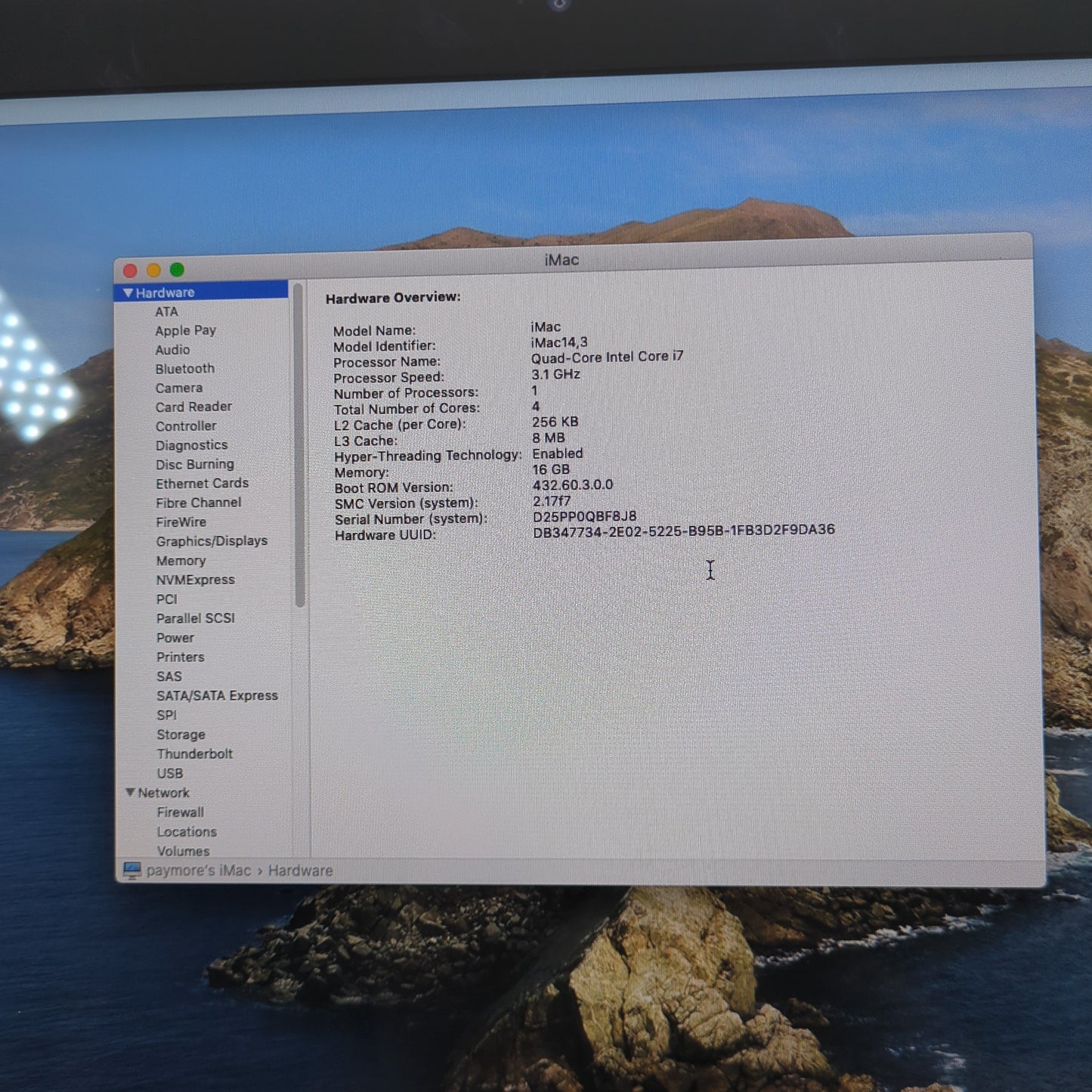Click the computer icon in path bar
The width and height of the screenshot is (1092, 1092).
pos(132,871)
